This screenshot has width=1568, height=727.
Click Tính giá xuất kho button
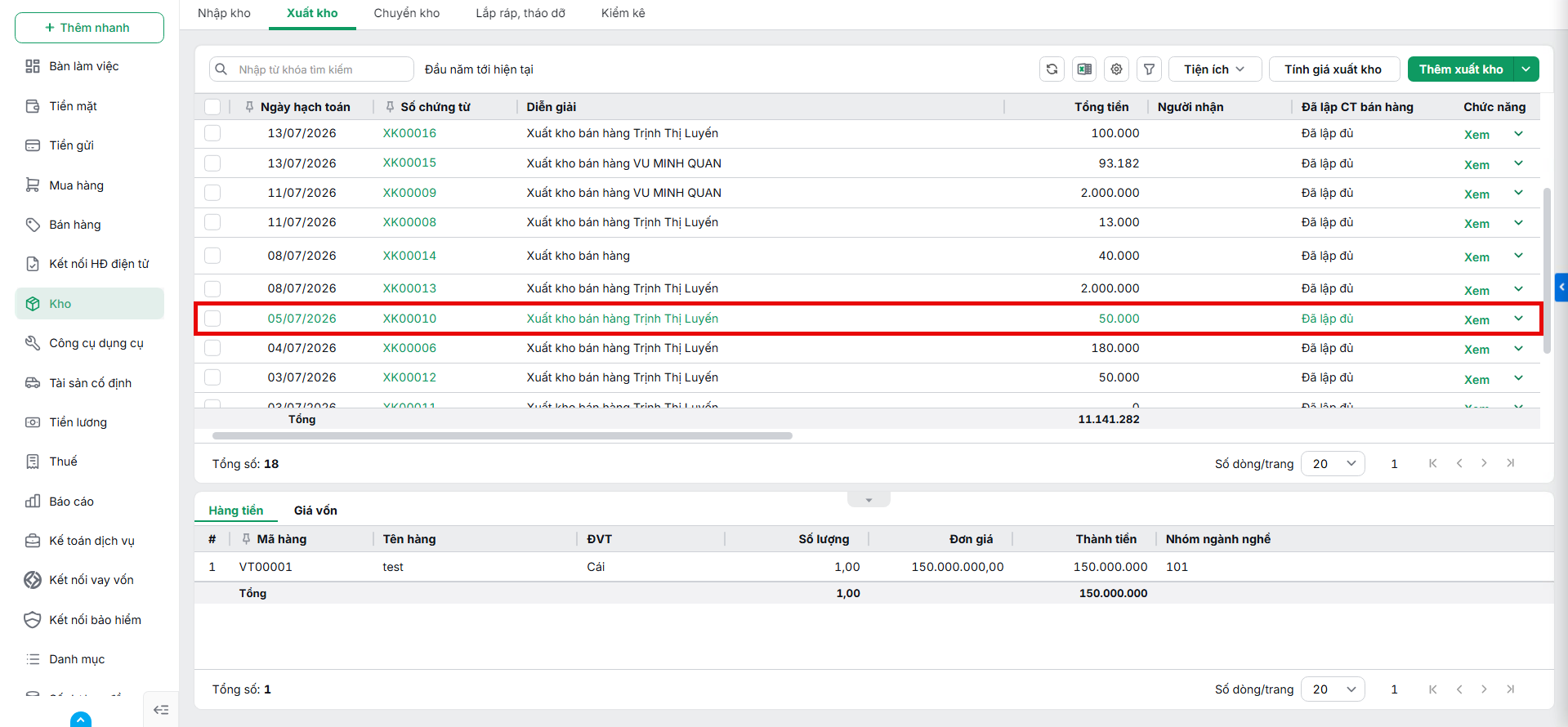[1333, 69]
